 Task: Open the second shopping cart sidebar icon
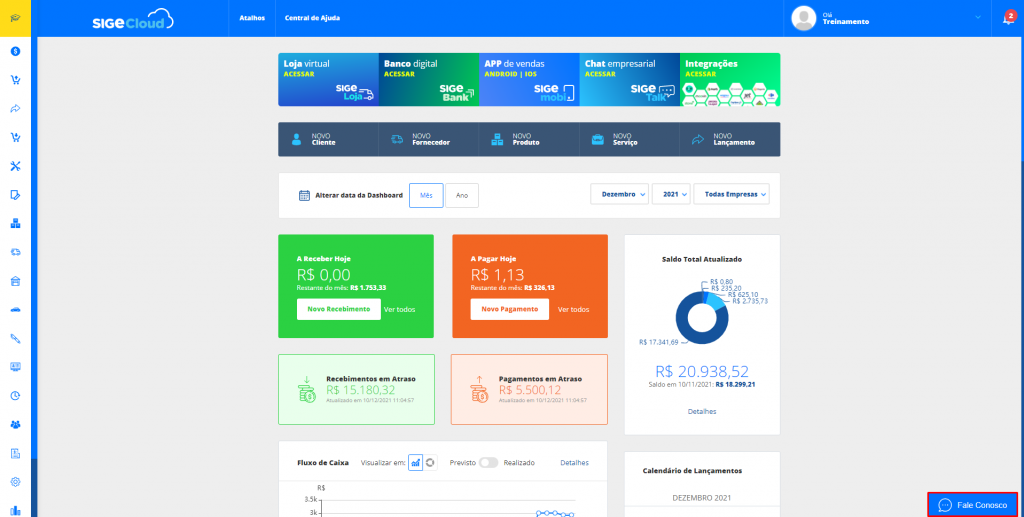coord(15,137)
